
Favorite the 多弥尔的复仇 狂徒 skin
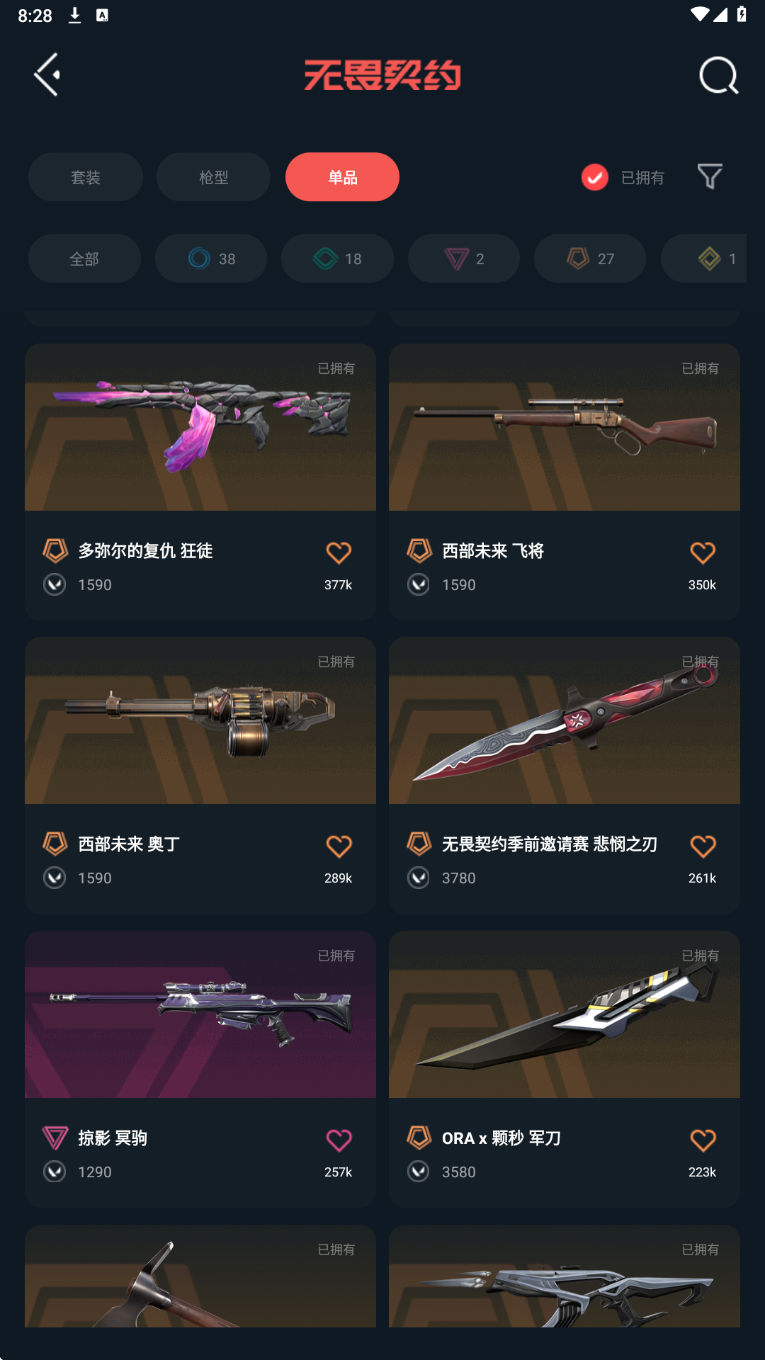339,552
